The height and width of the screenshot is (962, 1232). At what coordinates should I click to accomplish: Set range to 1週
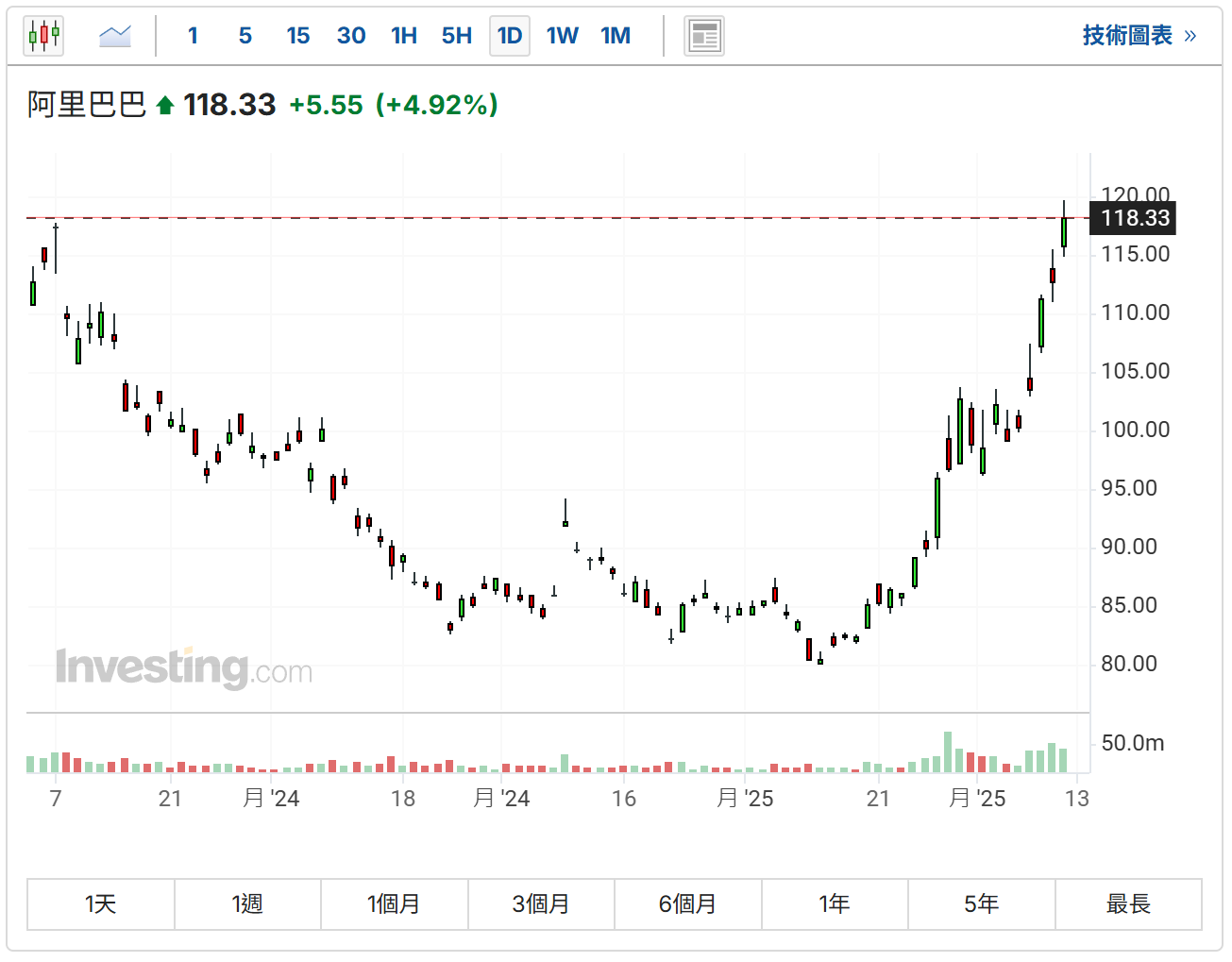[x=247, y=904]
